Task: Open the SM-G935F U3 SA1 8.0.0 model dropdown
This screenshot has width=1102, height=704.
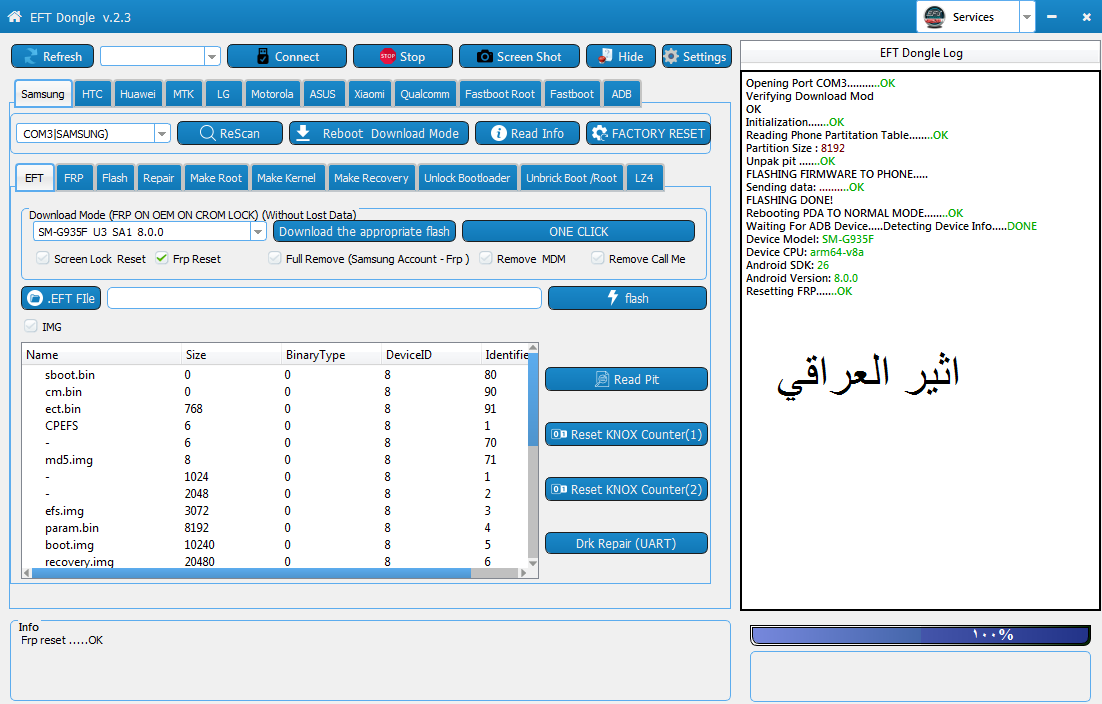Action: pyautogui.click(x=258, y=232)
